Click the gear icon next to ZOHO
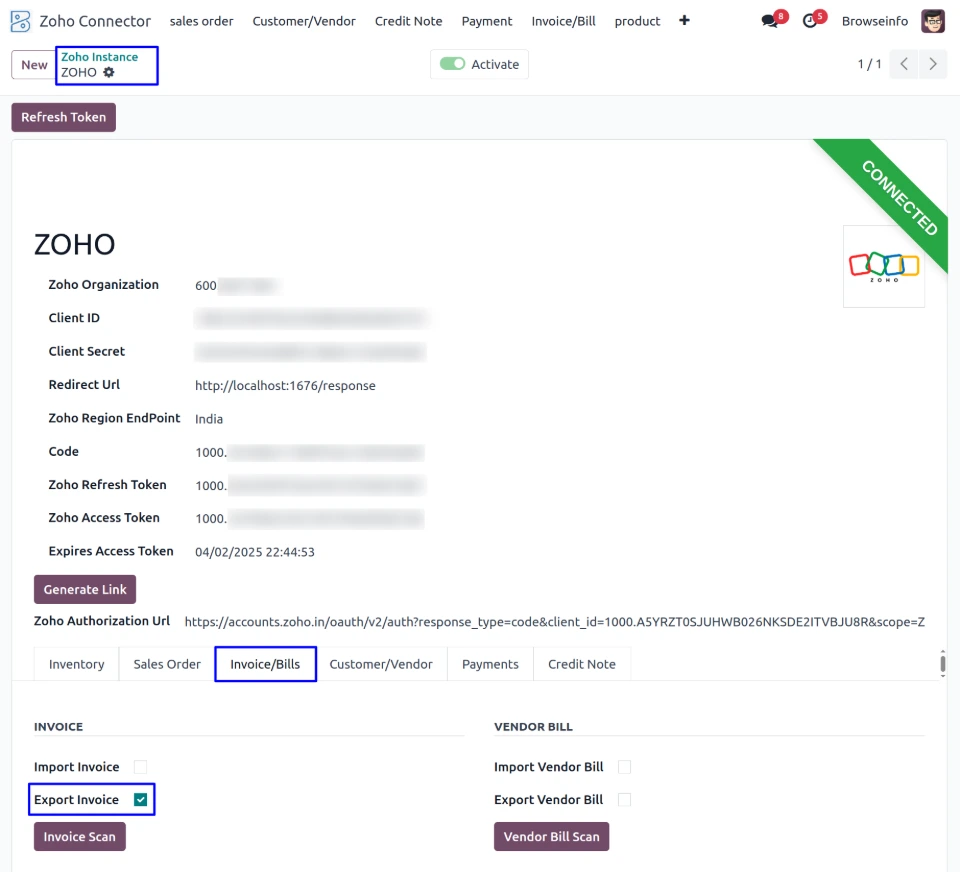Image resolution: width=960 pixels, height=872 pixels. tap(109, 73)
